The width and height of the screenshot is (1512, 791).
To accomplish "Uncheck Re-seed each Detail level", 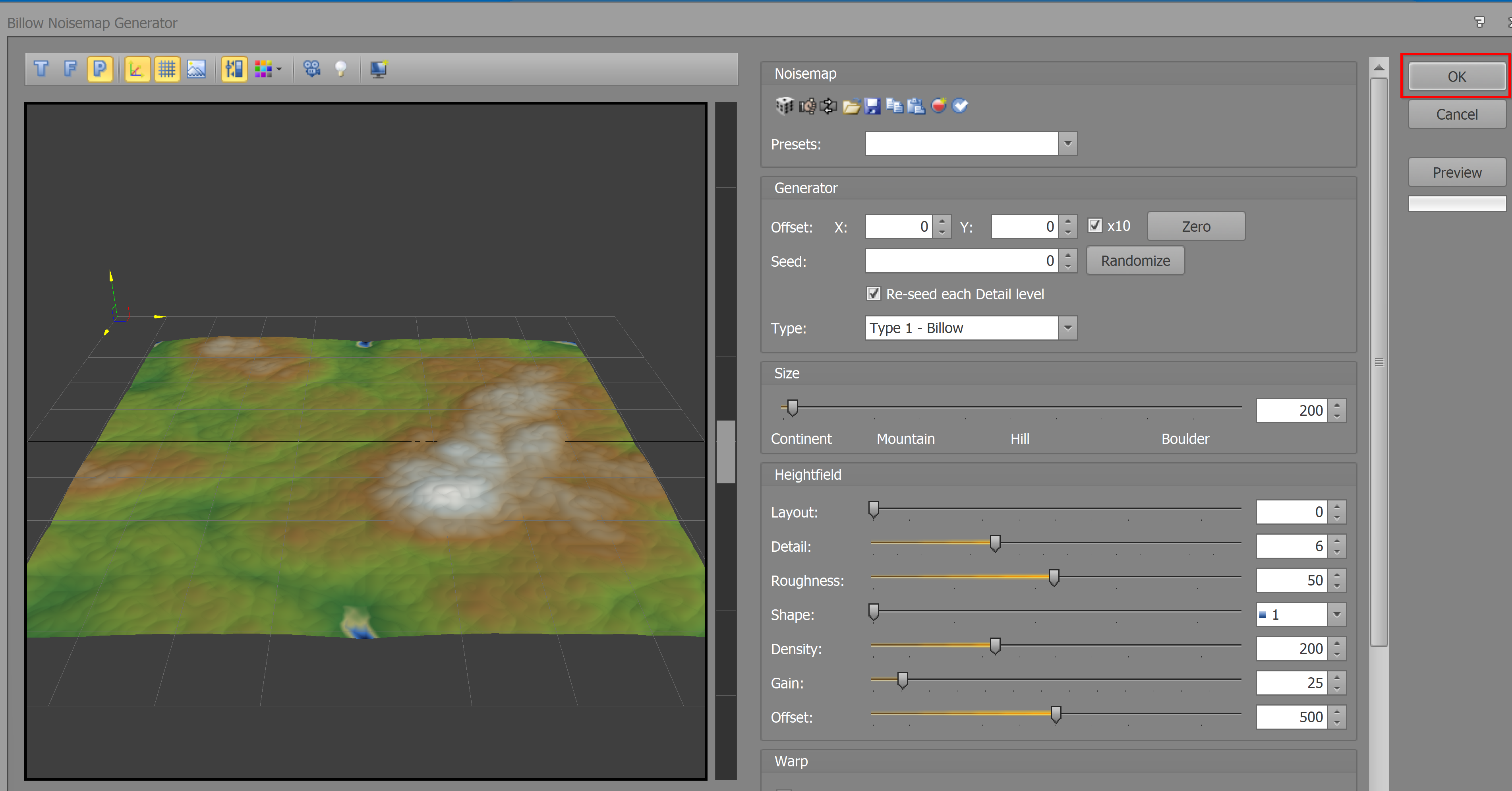I will coord(873,294).
